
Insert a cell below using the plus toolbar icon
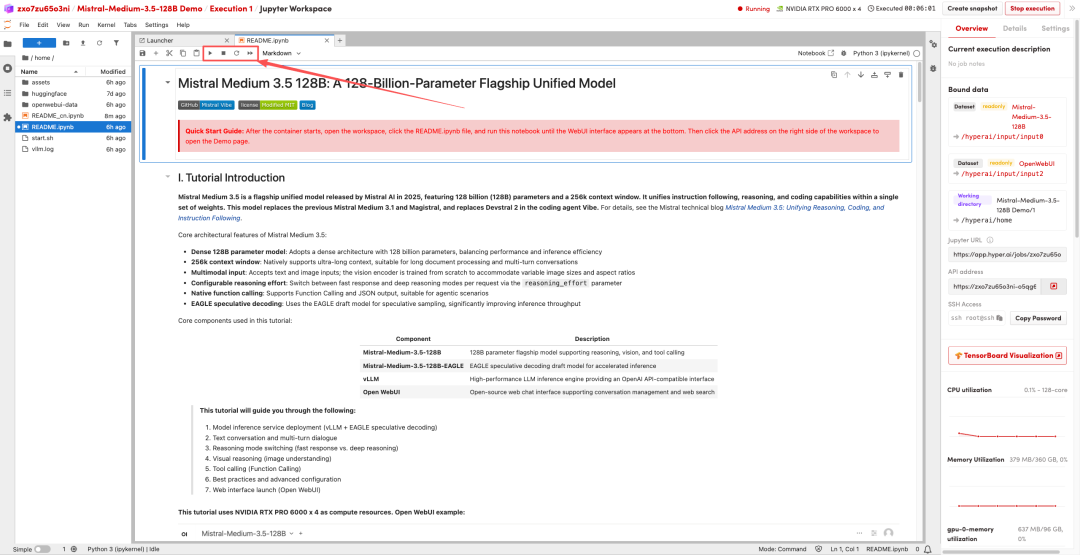tap(156, 53)
